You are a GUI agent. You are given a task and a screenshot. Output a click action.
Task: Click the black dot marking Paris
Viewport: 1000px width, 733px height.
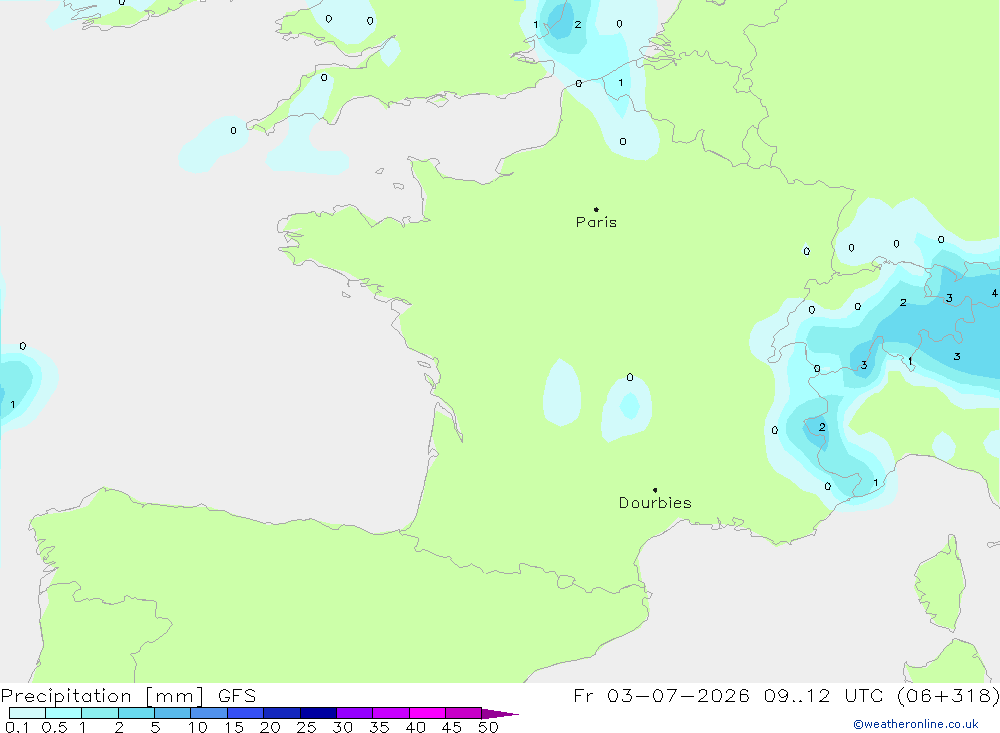(596, 209)
